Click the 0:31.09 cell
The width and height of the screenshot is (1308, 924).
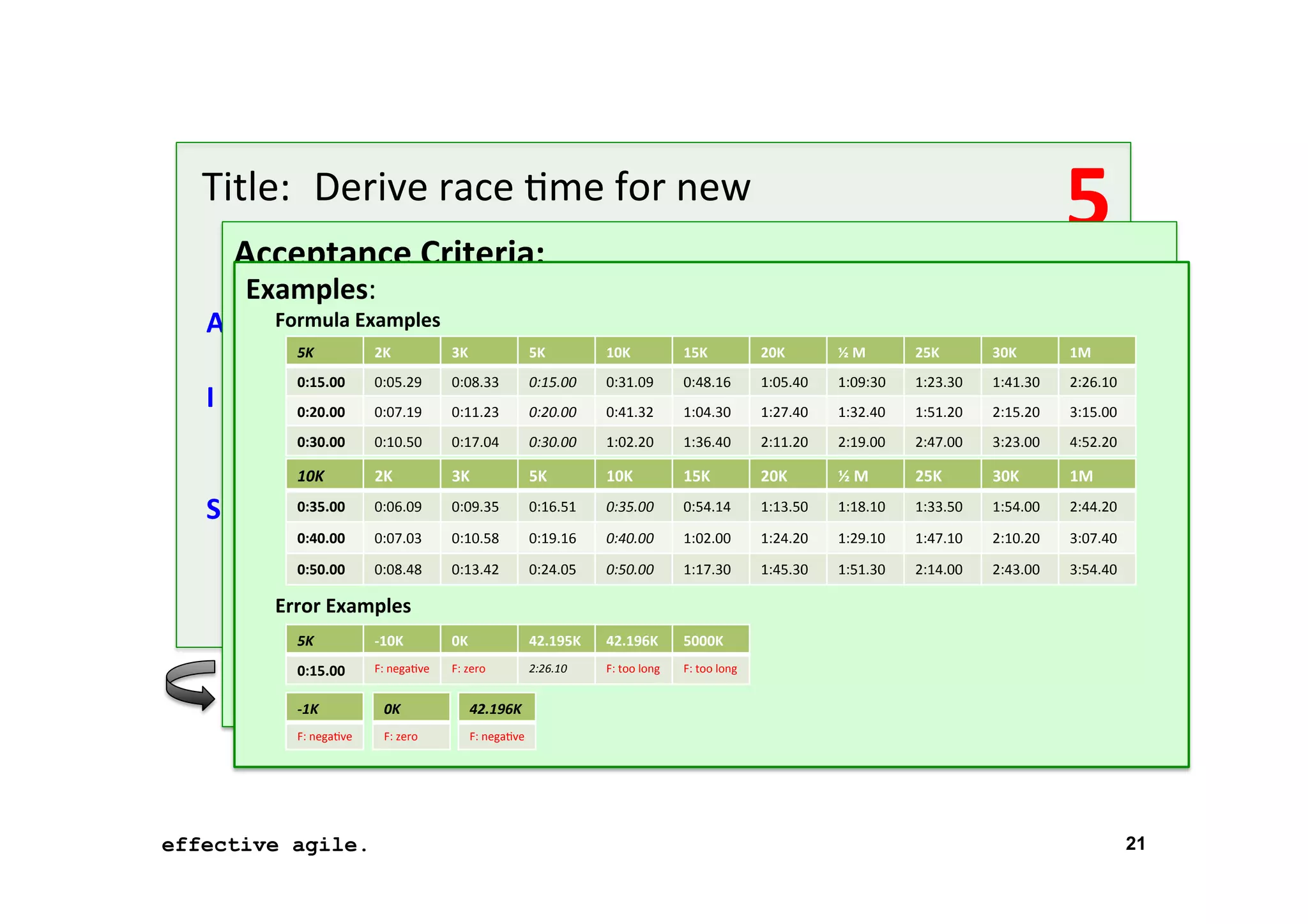[633, 382]
